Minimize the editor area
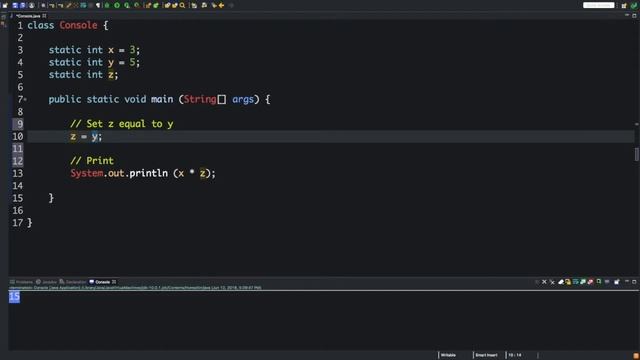Viewport: 640px width, 360px height. coord(627,15)
